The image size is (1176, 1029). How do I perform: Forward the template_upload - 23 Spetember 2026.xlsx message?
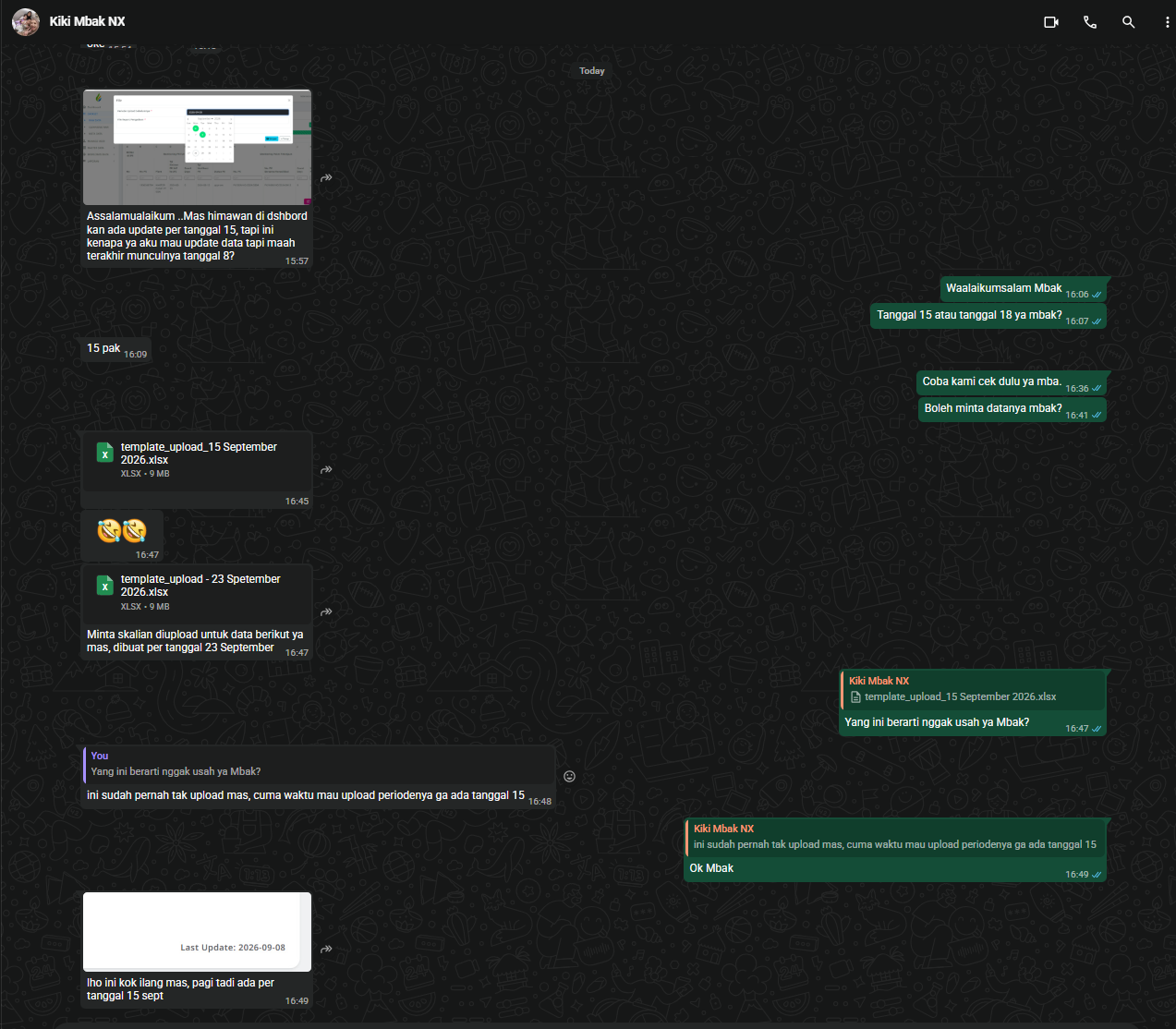click(326, 612)
